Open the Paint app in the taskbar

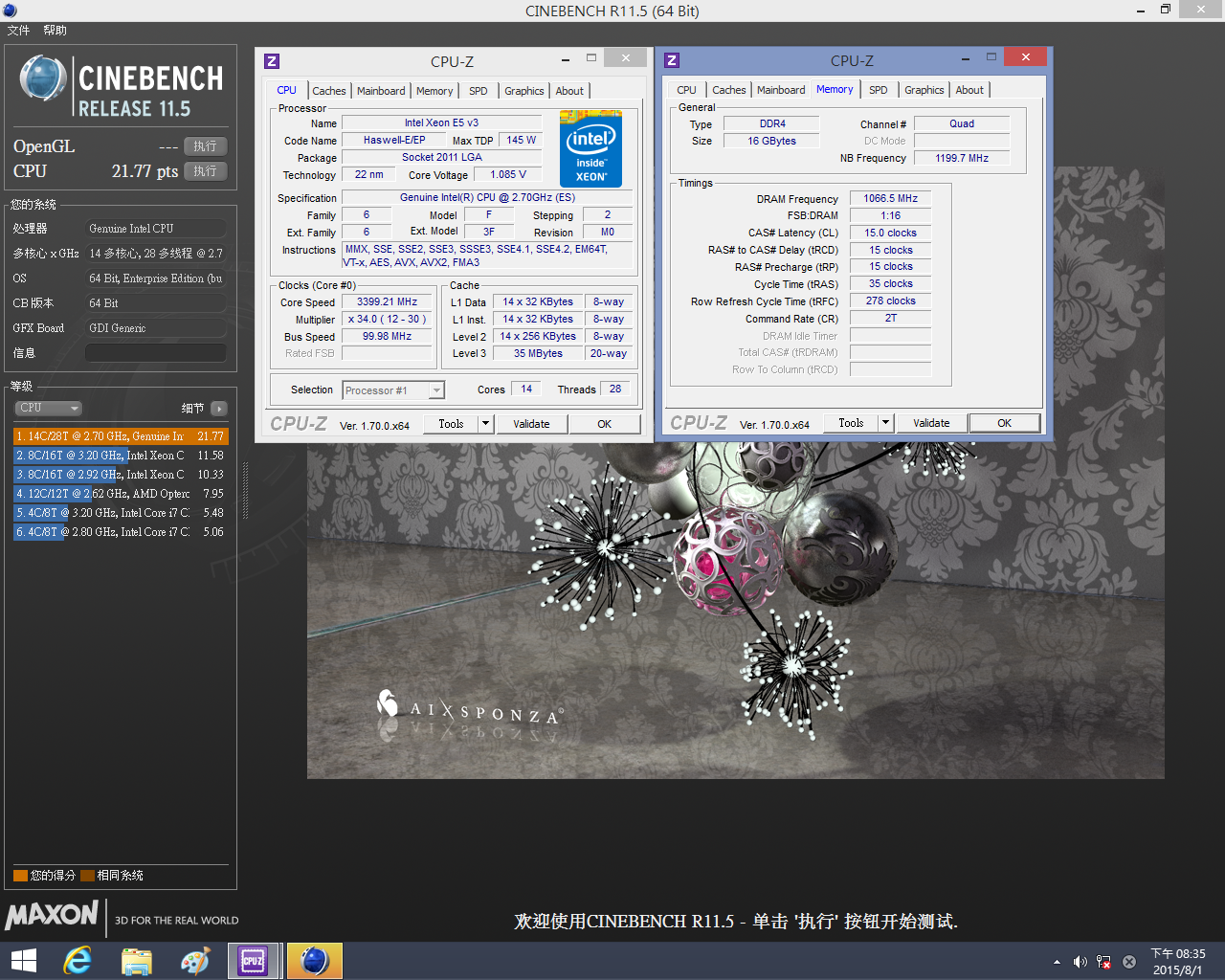click(195, 961)
